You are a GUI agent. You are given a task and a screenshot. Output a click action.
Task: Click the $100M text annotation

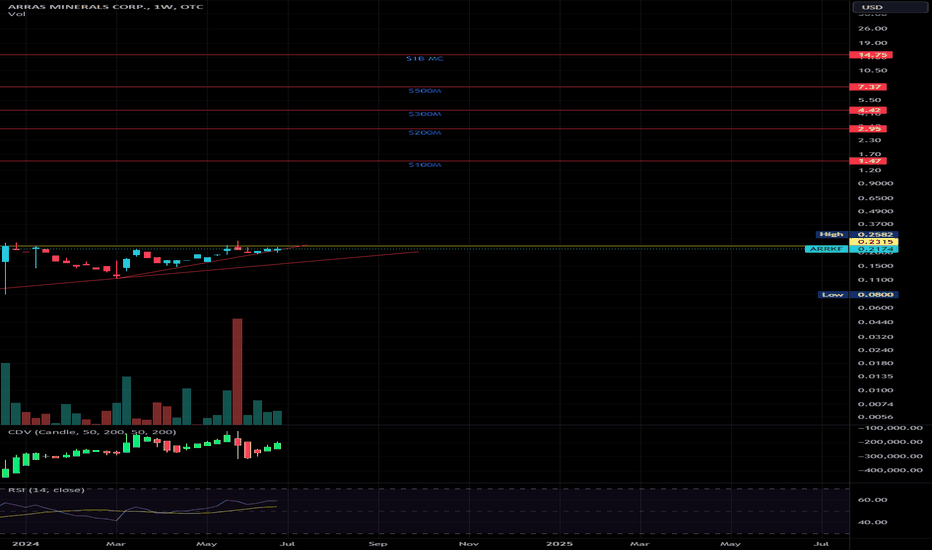[424, 165]
